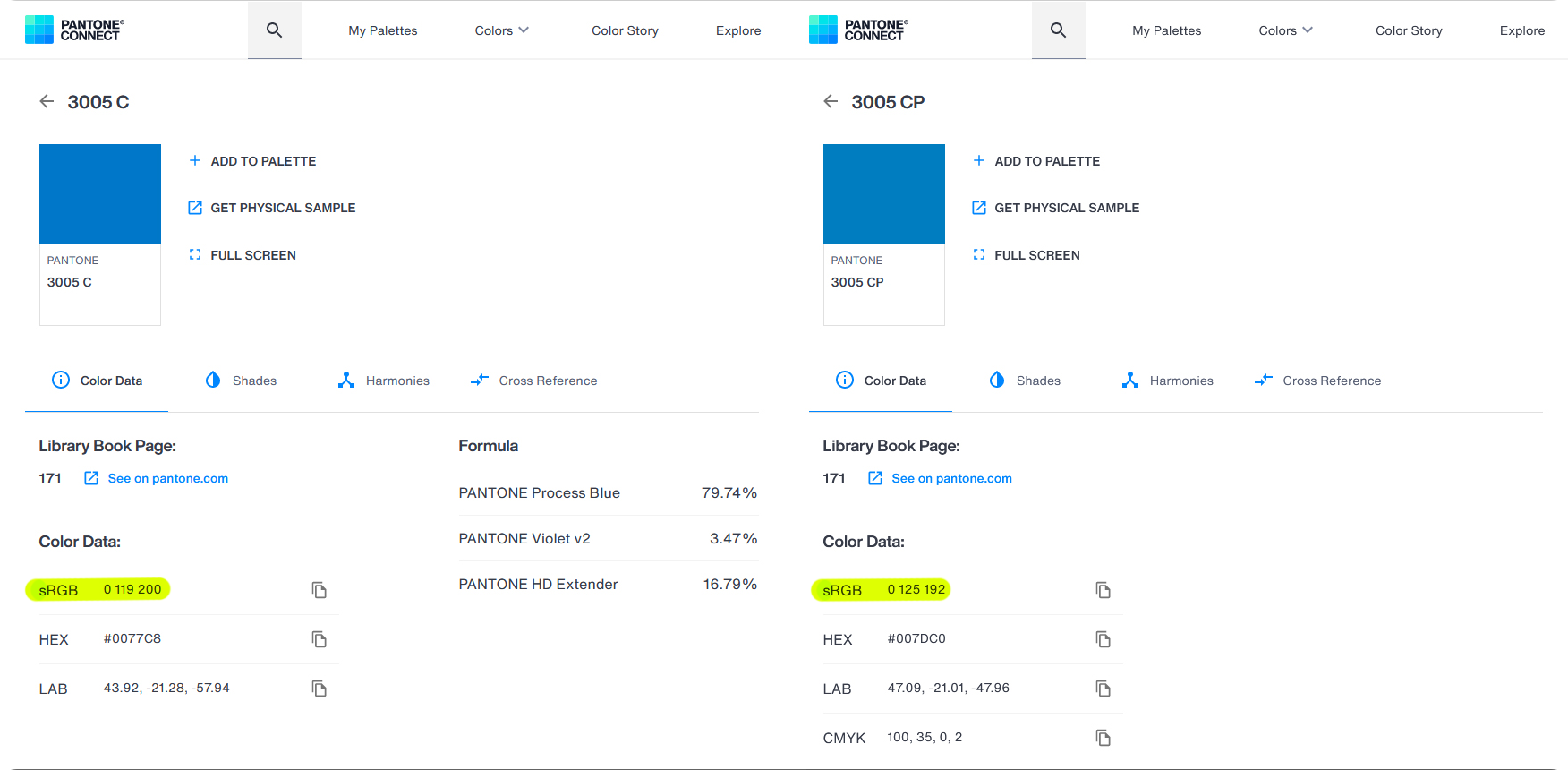Go back using arrow beside 3005 CP
Screen dimensions: 1568x770
pyautogui.click(x=831, y=102)
